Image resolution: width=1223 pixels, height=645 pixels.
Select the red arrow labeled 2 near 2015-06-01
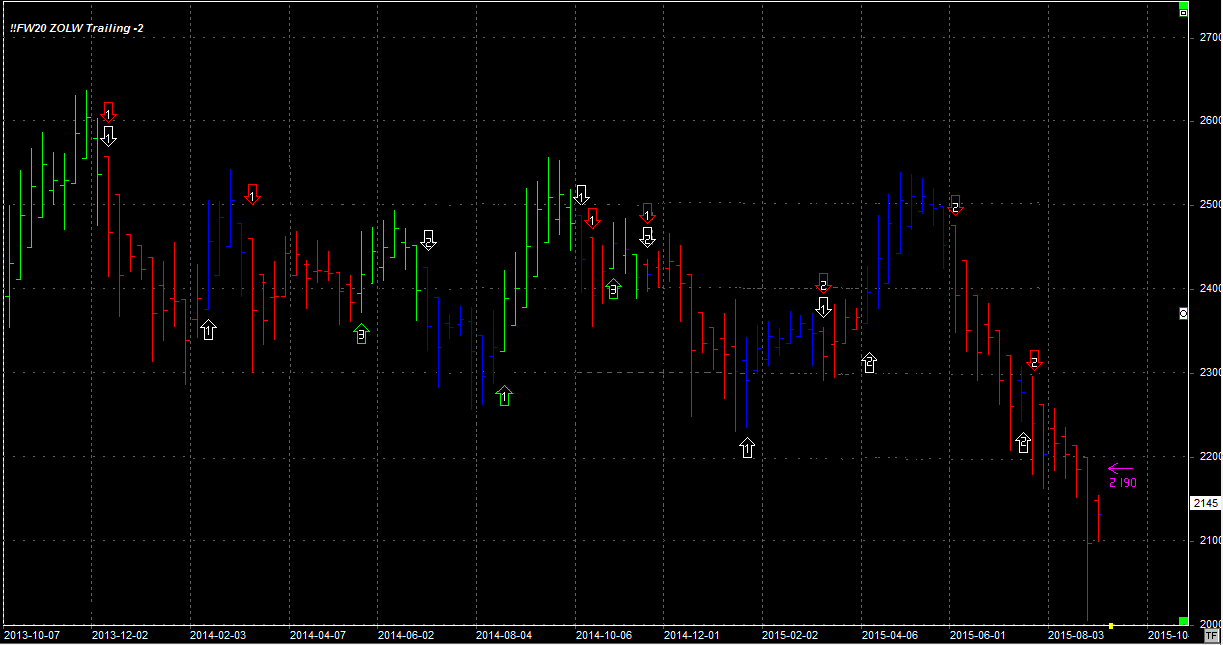pyautogui.click(x=955, y=205)
